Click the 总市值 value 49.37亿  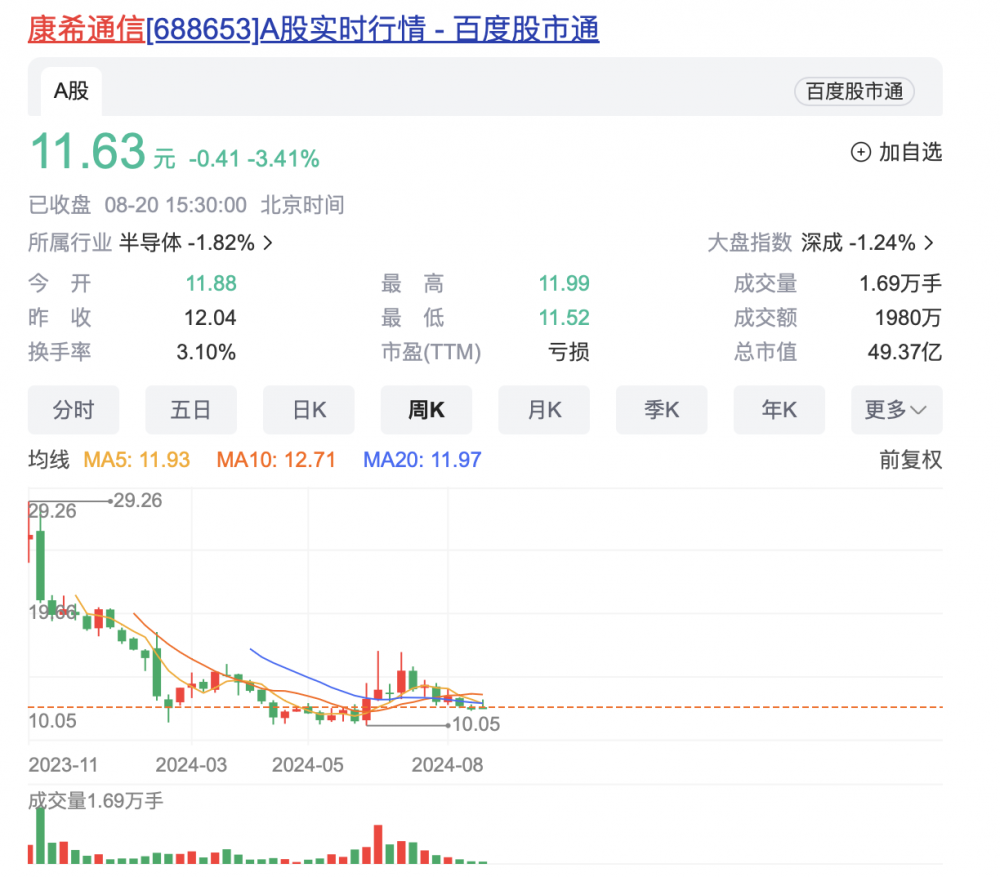[x=904, y=352]
